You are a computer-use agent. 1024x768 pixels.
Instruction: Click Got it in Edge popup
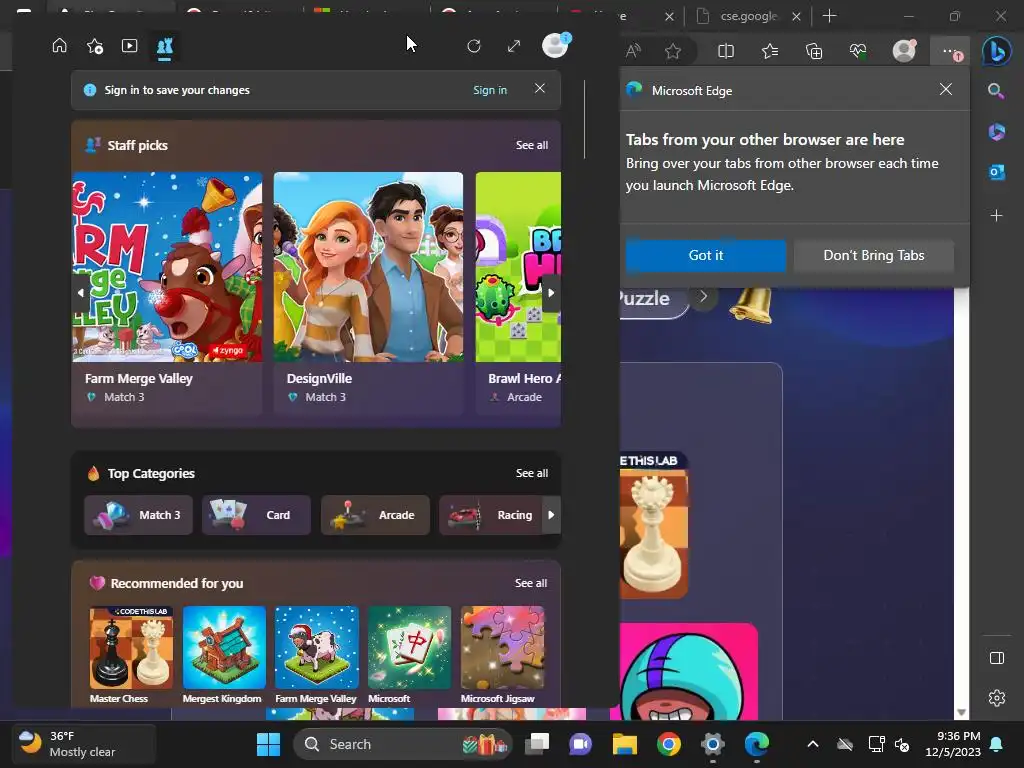pos(705,255)
